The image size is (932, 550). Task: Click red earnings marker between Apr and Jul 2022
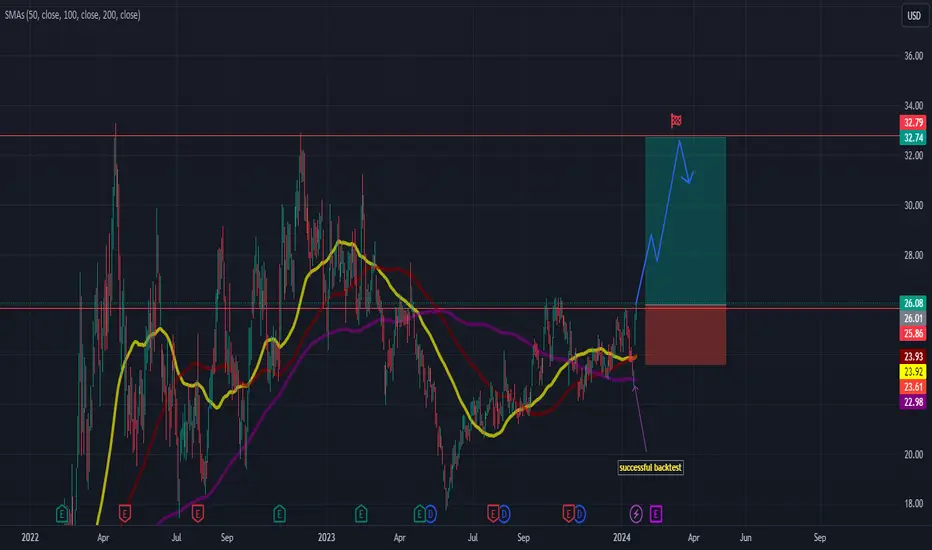click(124, 513)
